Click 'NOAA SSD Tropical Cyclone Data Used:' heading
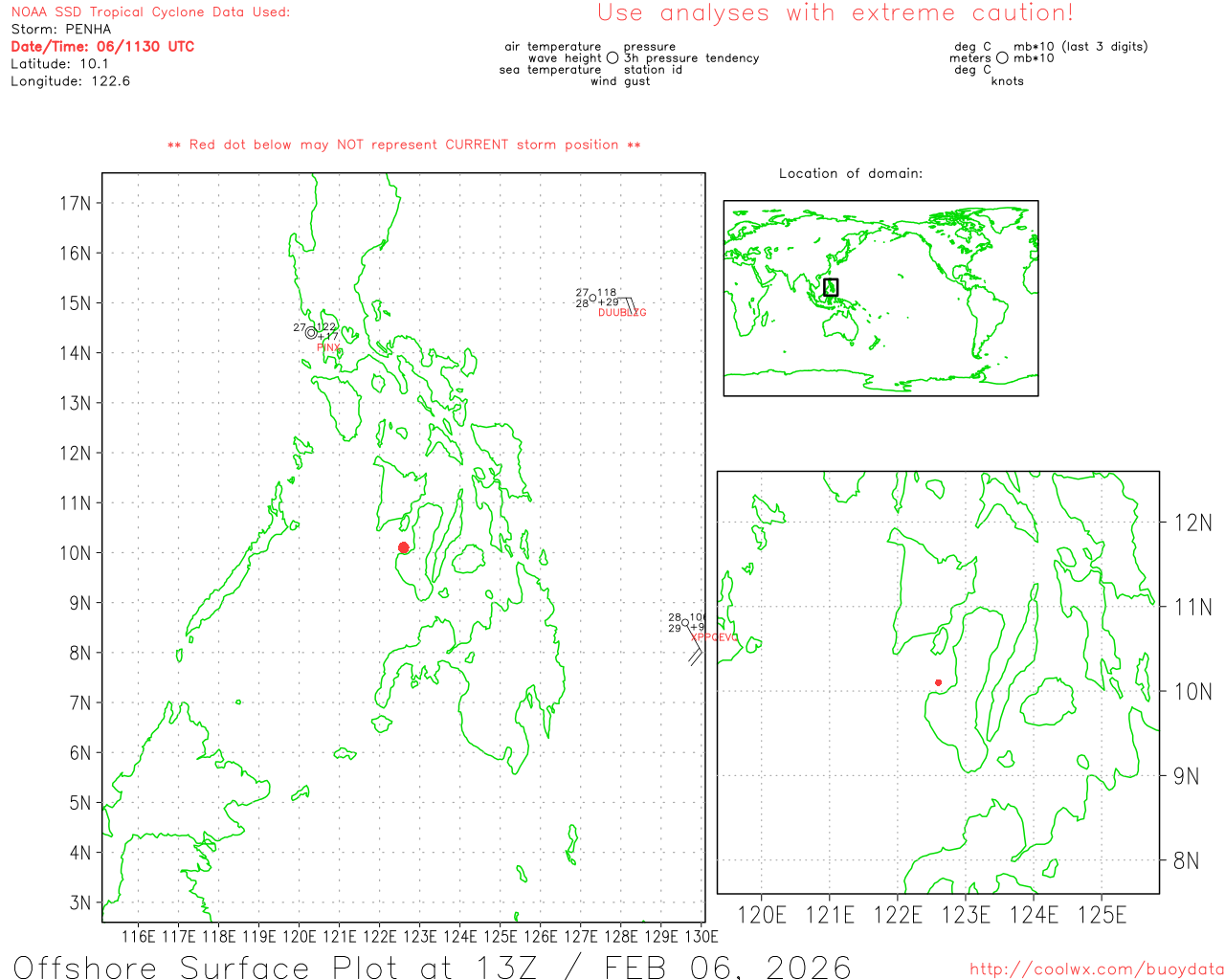Screen dimensions: 1225x980 pos(150,12)
